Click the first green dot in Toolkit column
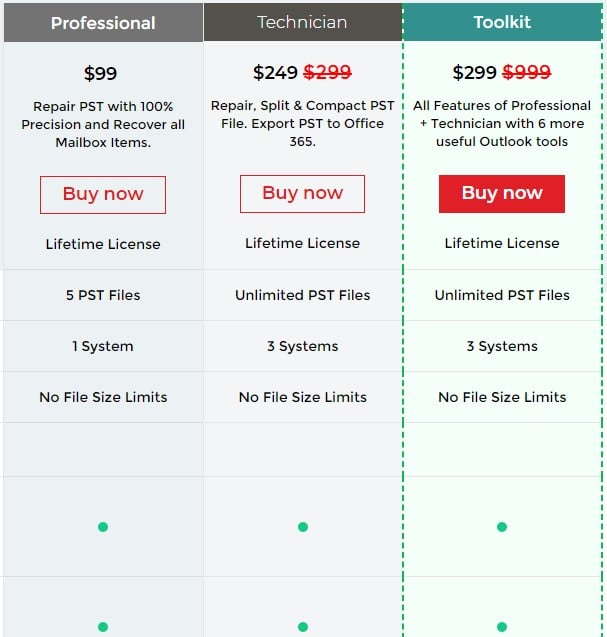Screen dimensions: 607x637 pos(502,527)
